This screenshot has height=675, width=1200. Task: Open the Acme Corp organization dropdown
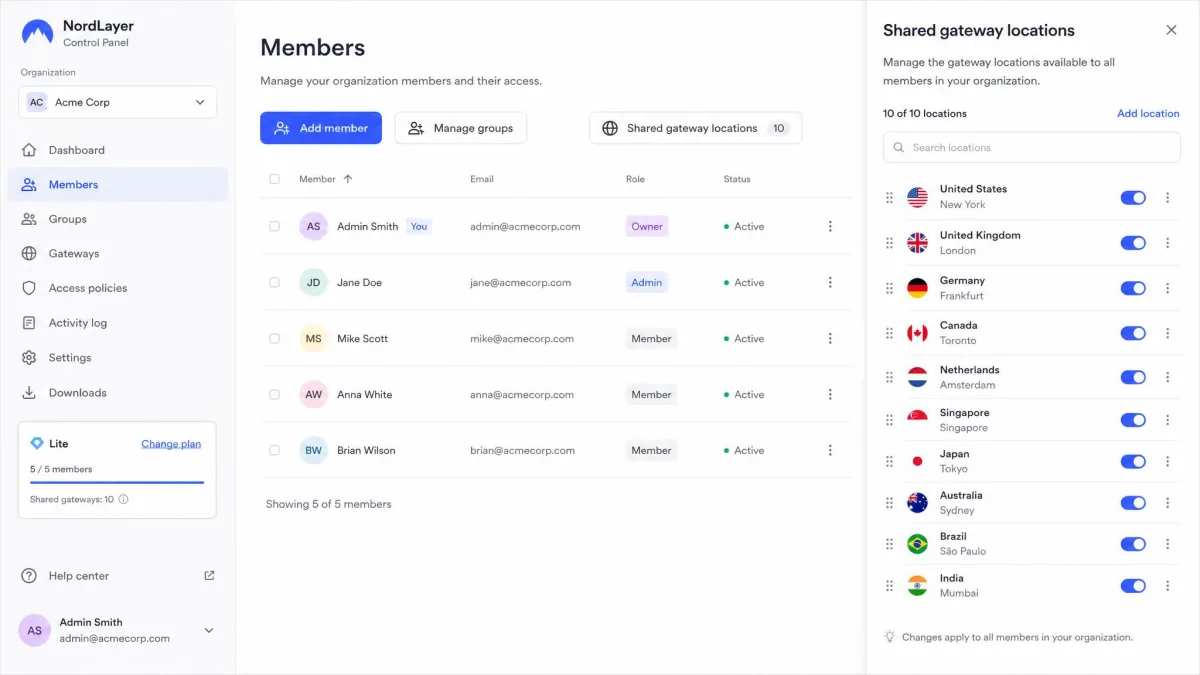pyautogui.click(x=117, y=102)
